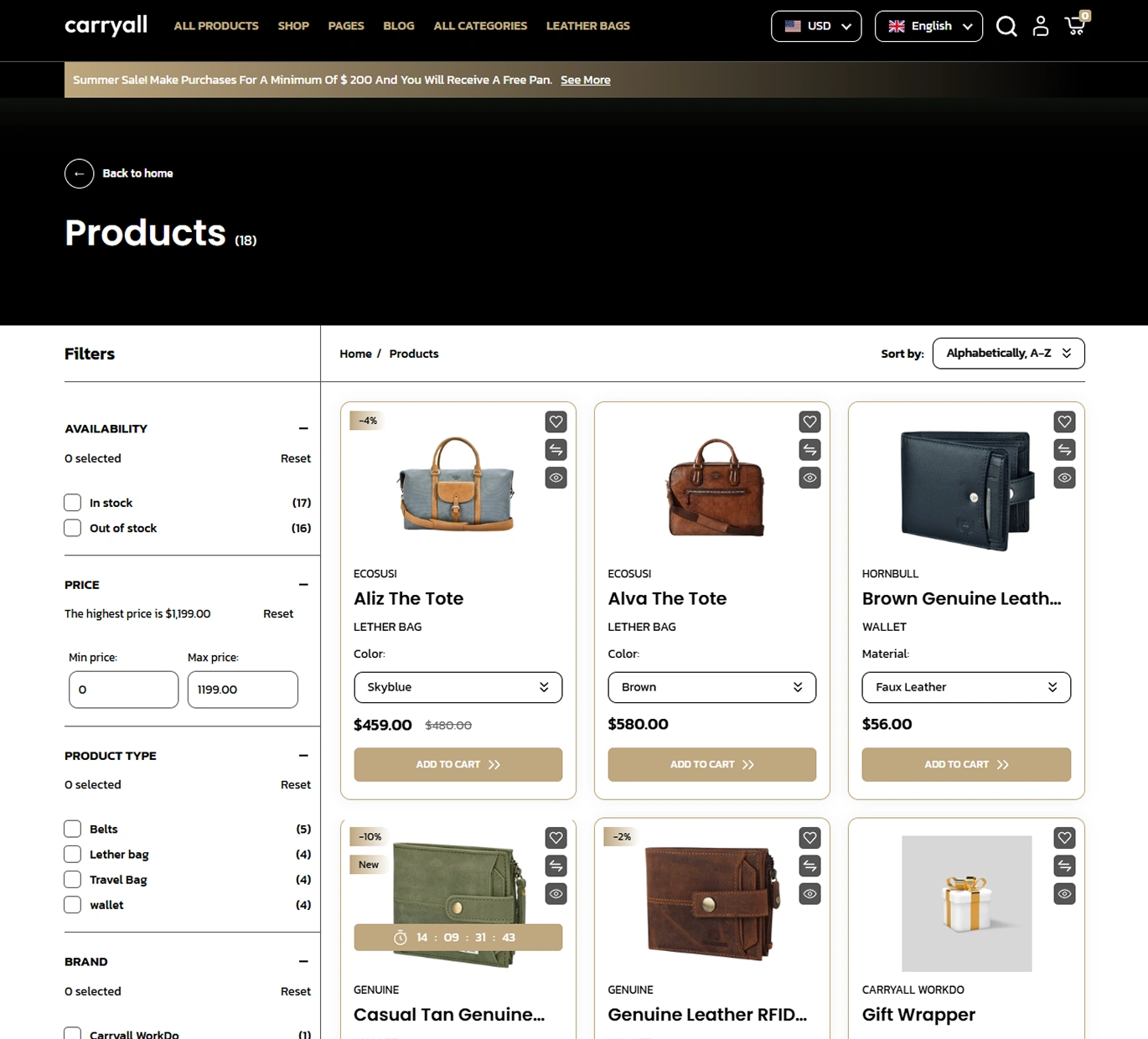Screen dimensions: 1148x1039
Task: Click the Back to home arrow circle
Action: pyautogui.click(x=79, y=173)
